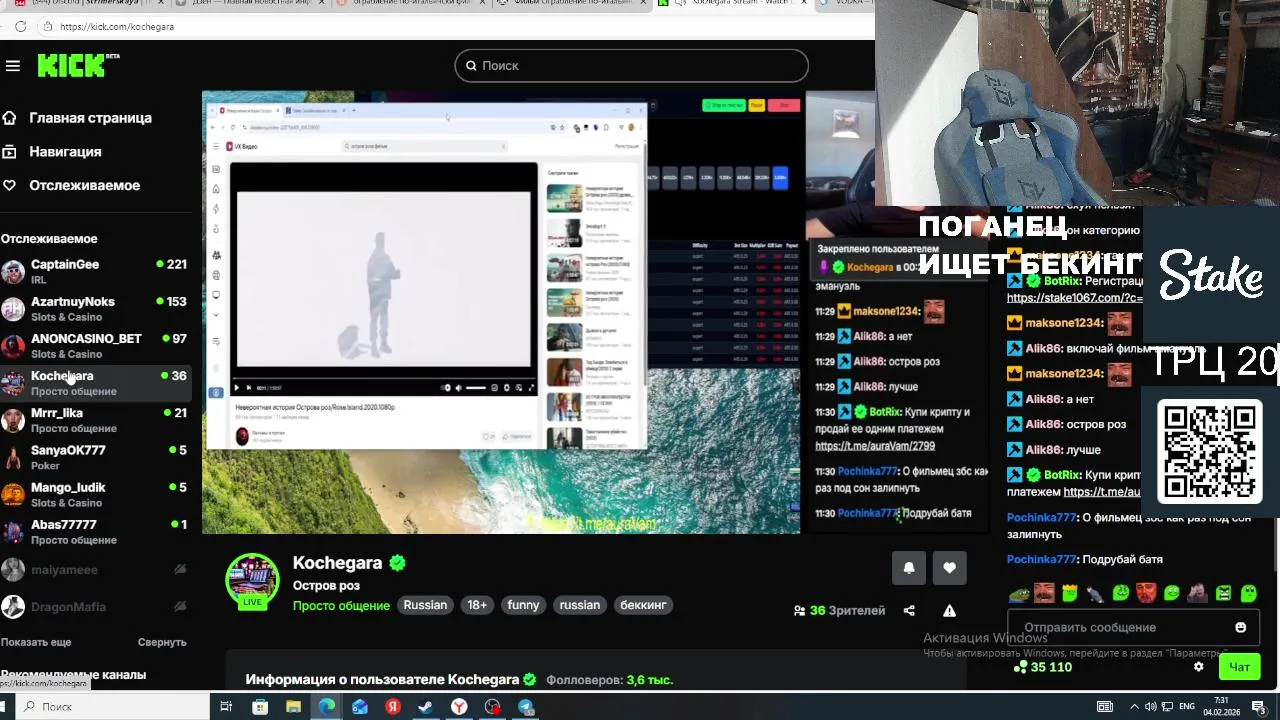Open Steam from the taskbar

(426, 707)
